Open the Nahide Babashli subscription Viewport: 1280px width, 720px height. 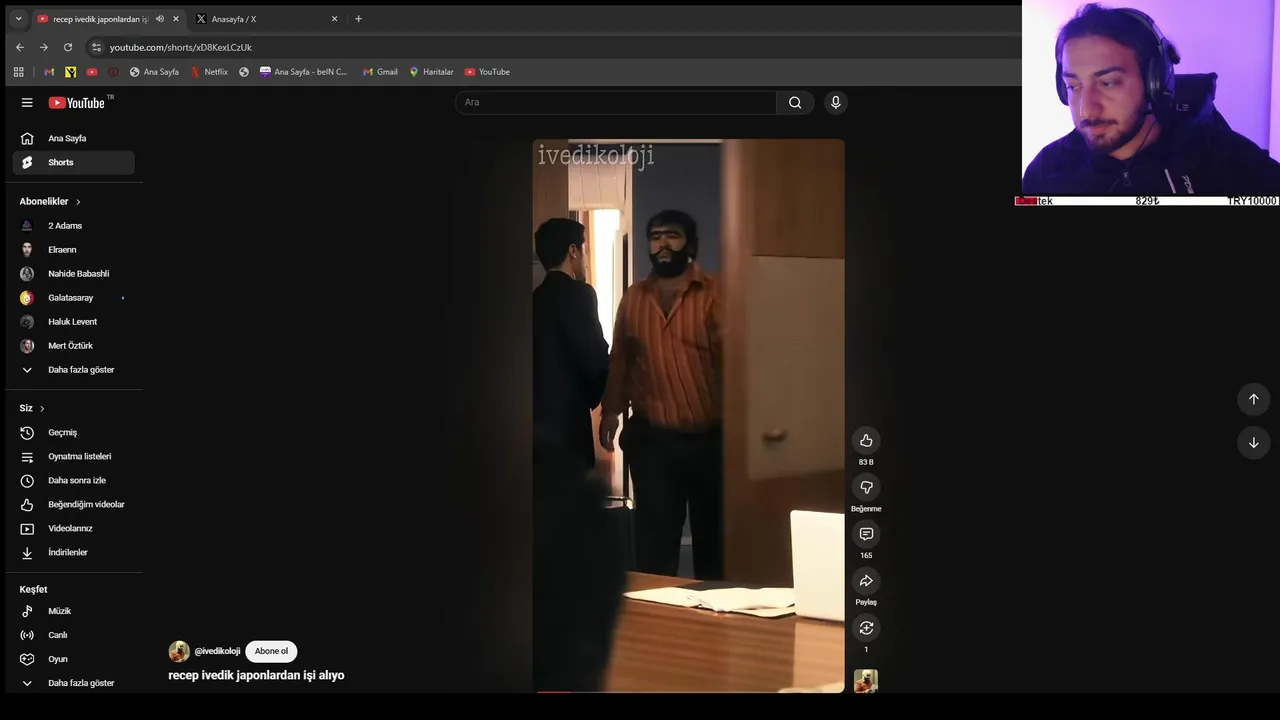[73, 274]
